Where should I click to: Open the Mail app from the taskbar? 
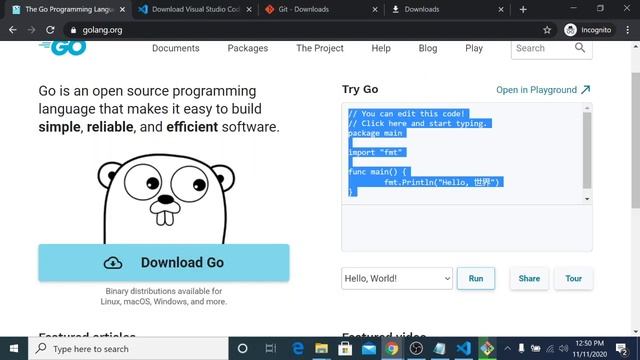[x=369, y=349]
